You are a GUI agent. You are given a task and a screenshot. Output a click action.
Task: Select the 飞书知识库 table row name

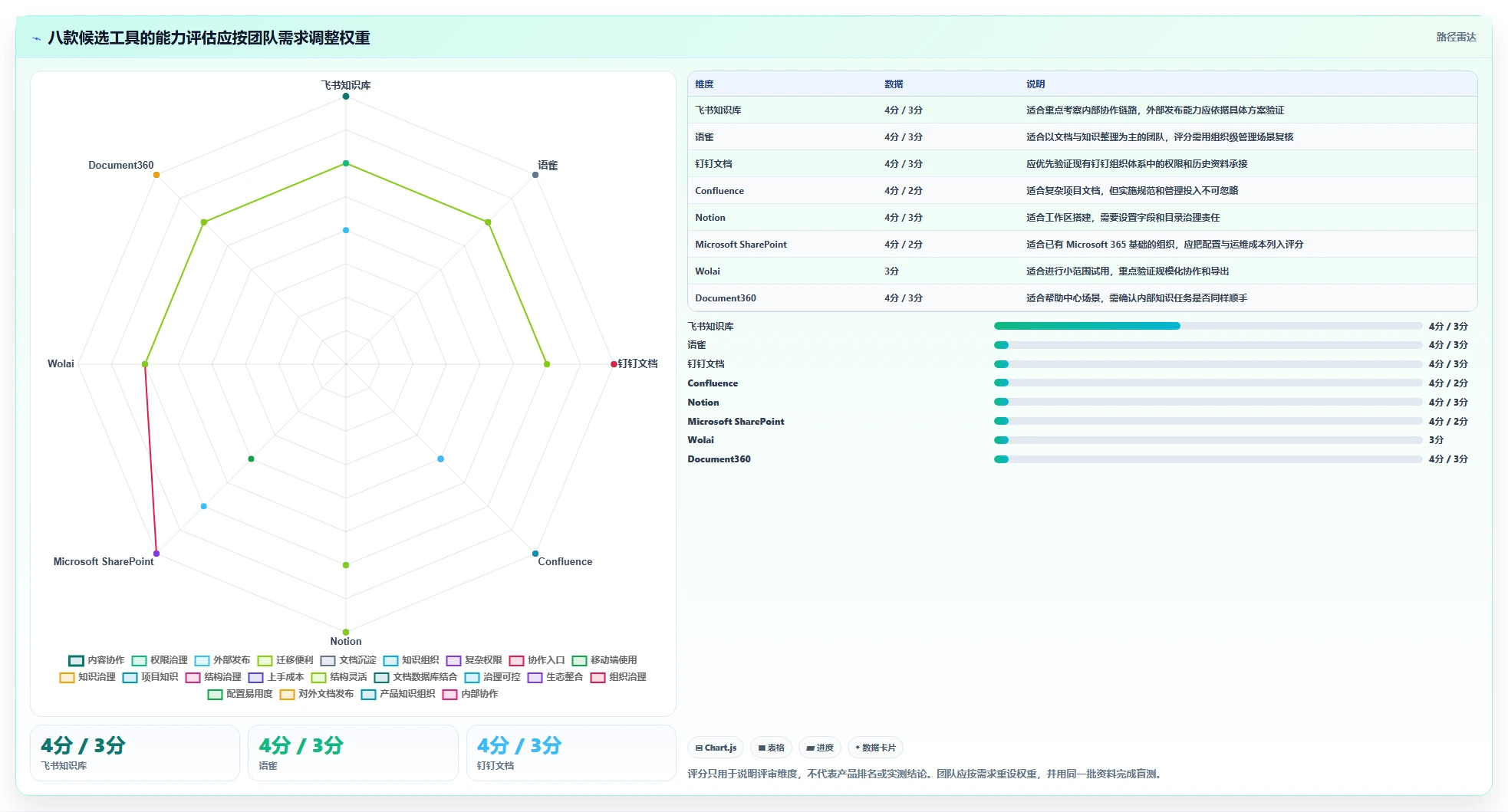pos(718,110)
